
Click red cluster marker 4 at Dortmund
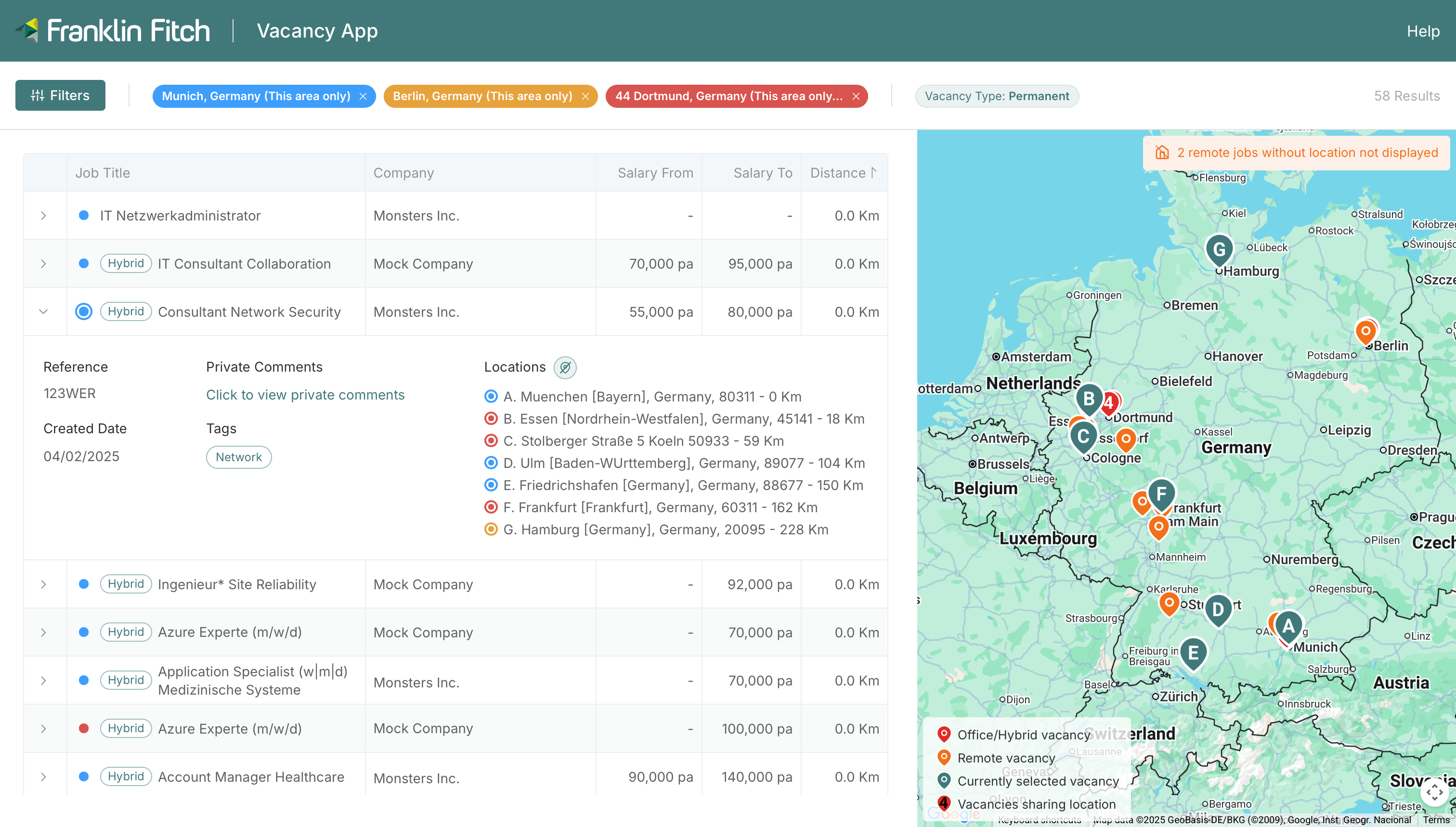[x=1111, y=403]
